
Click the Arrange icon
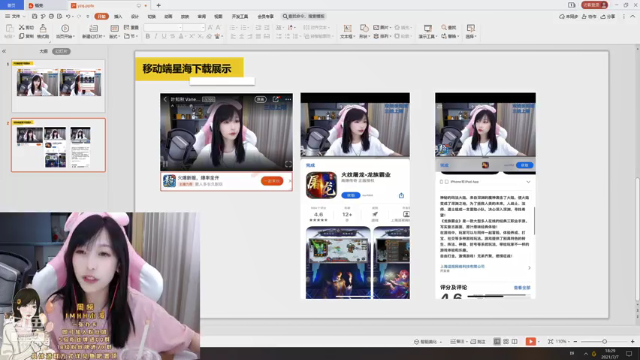coord(376,36)
